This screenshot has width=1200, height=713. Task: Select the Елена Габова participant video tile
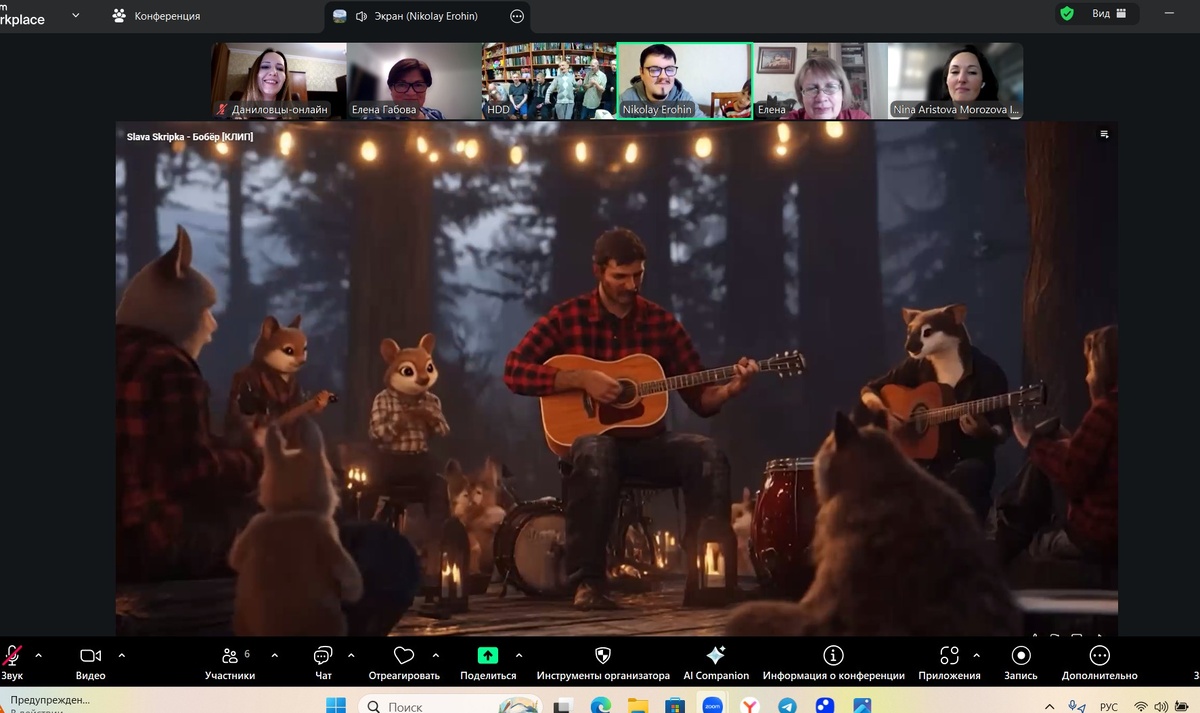(414, 81)
